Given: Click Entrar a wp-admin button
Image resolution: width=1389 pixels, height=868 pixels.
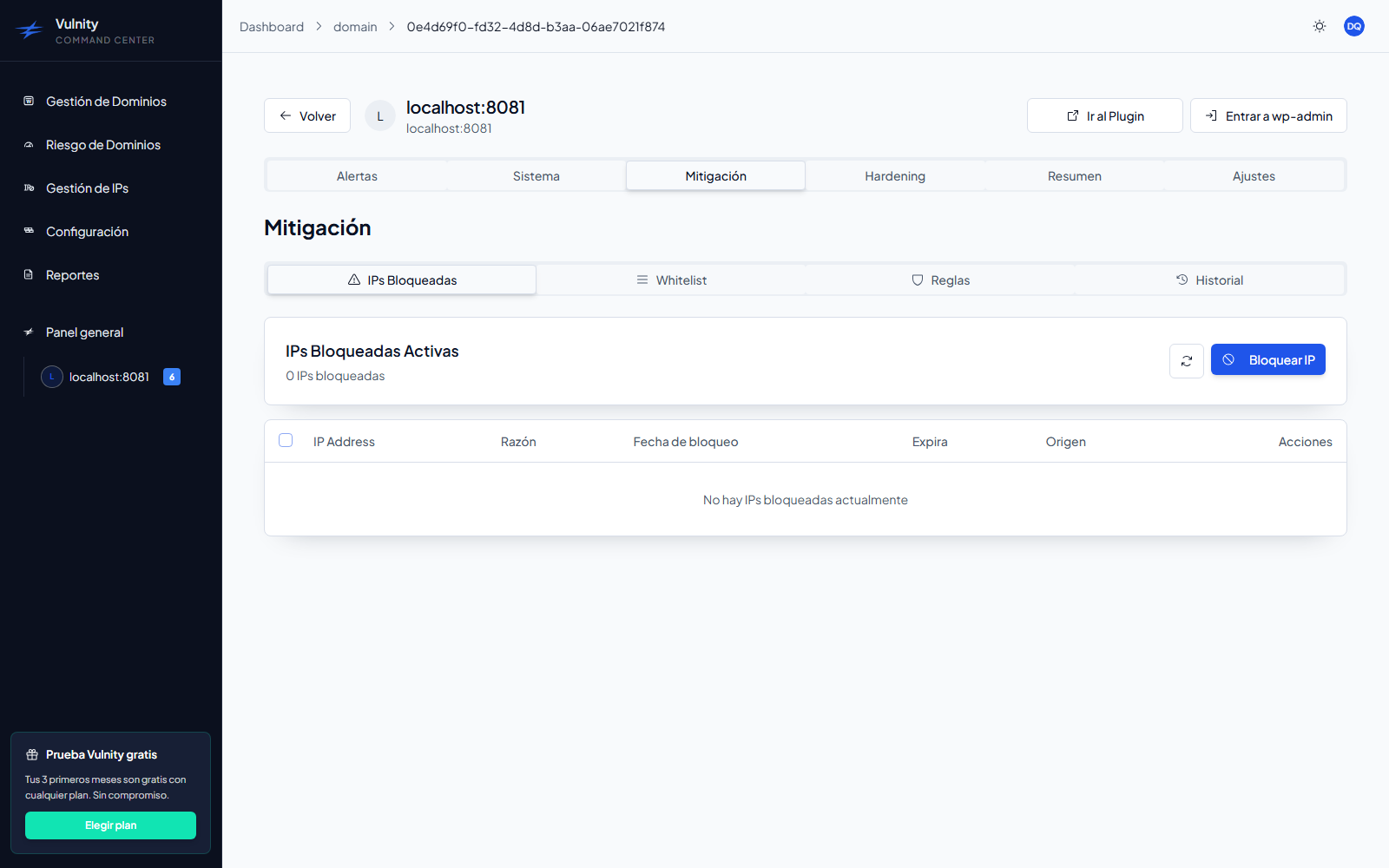Looking at the screenshot, I should coord(1268,115).
